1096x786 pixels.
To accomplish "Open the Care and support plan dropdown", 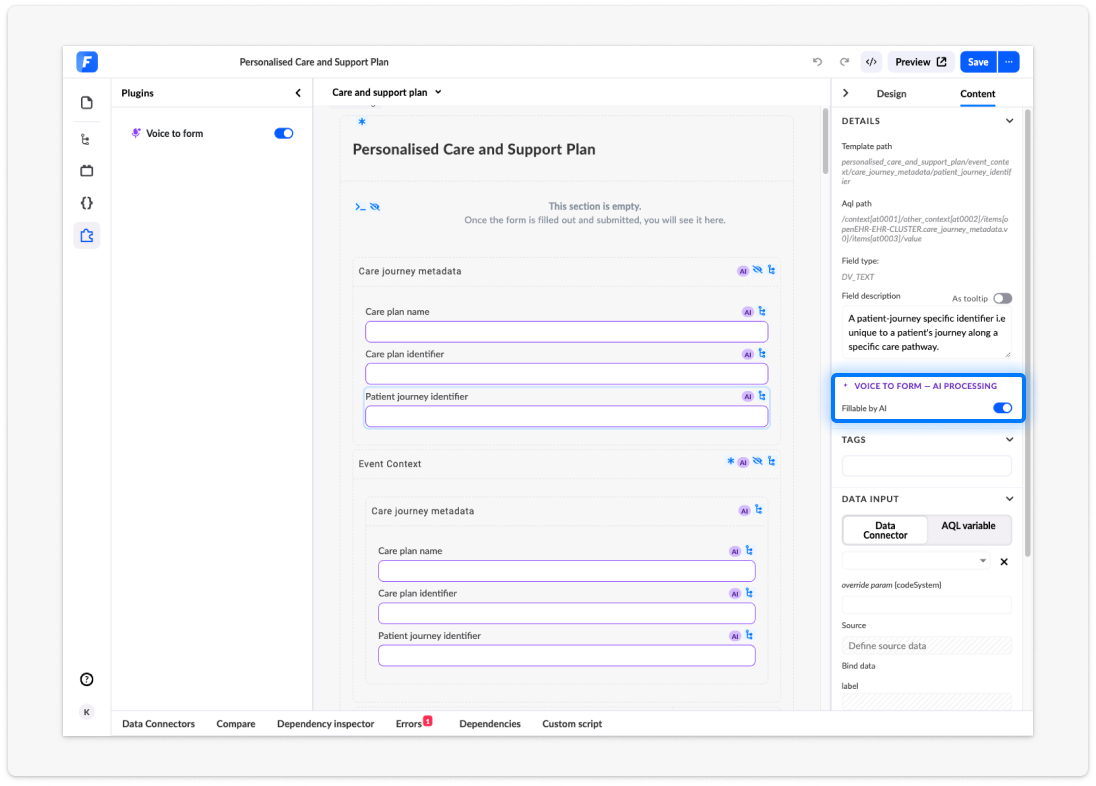I will (386, 92).
